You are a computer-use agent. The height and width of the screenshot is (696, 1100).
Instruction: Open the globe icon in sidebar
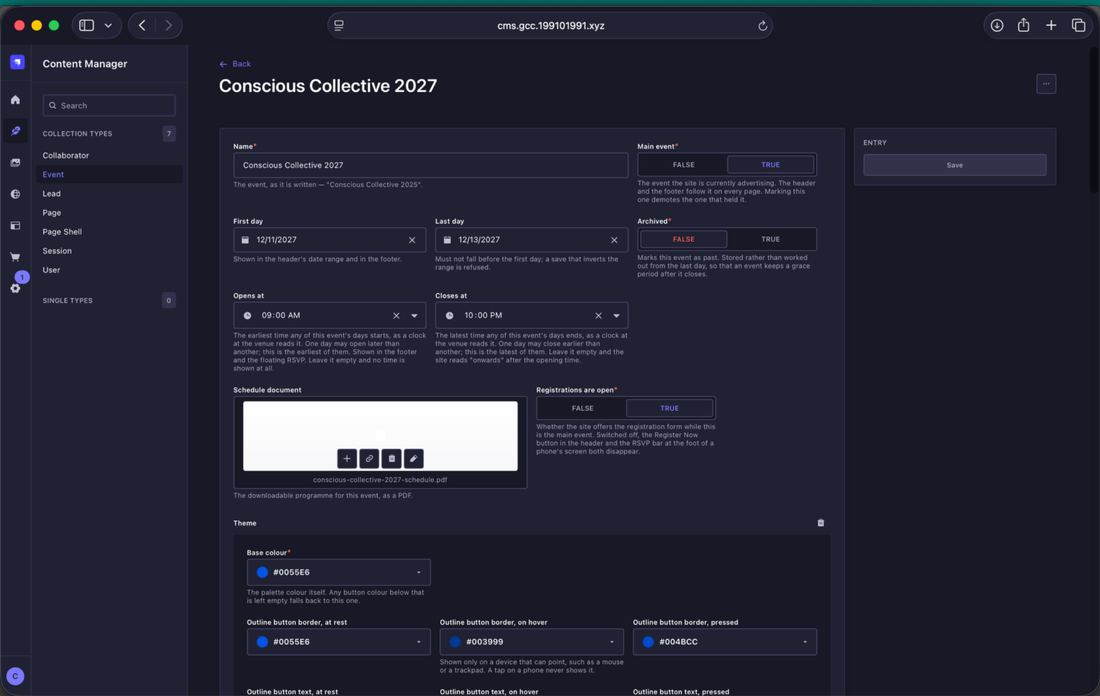(15, 194)
